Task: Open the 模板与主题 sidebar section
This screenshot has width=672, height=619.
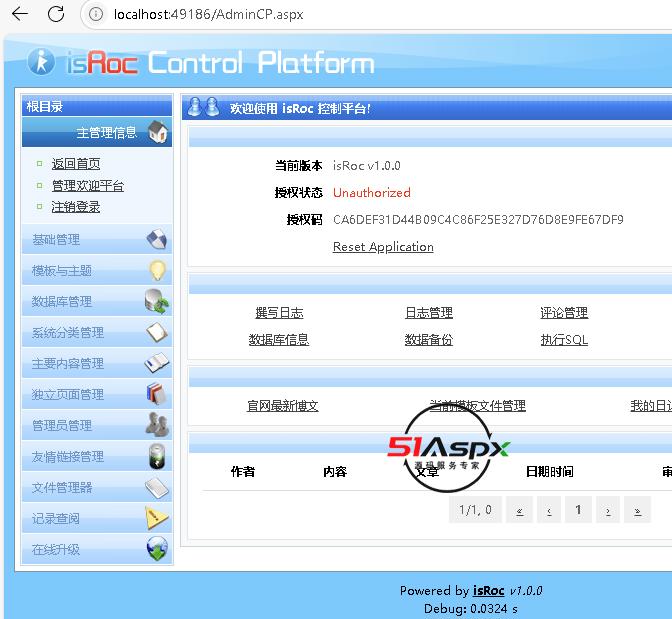Action: coord(97,270)
